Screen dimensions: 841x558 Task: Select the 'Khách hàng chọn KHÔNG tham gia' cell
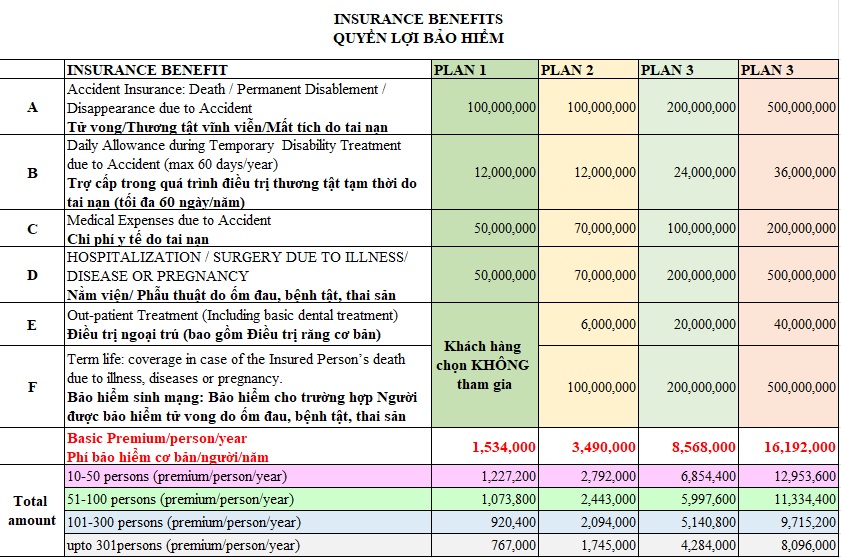pos(485,365)
